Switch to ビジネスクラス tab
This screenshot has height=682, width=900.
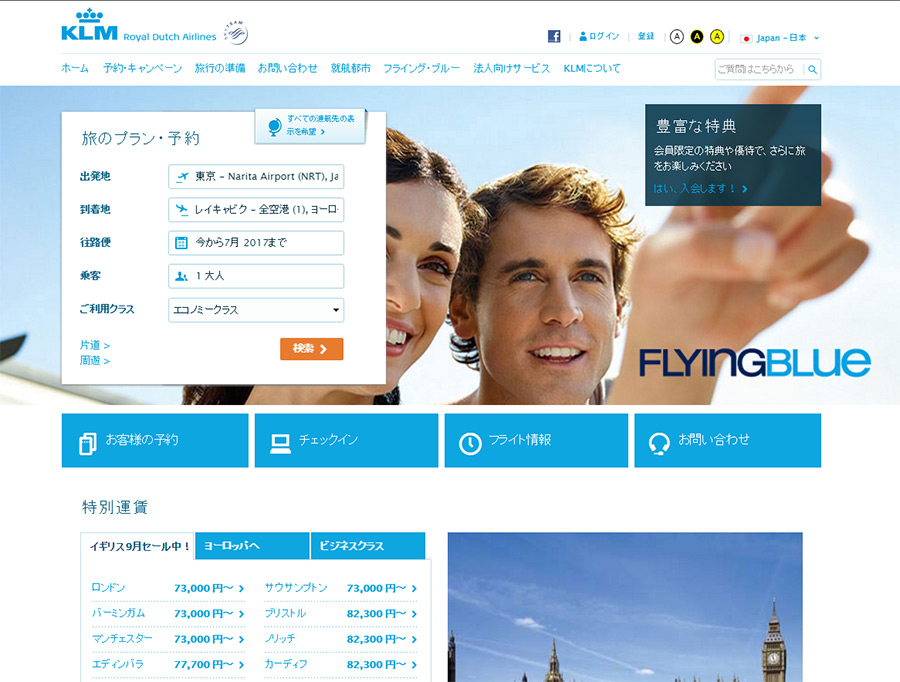click(368, 546)
